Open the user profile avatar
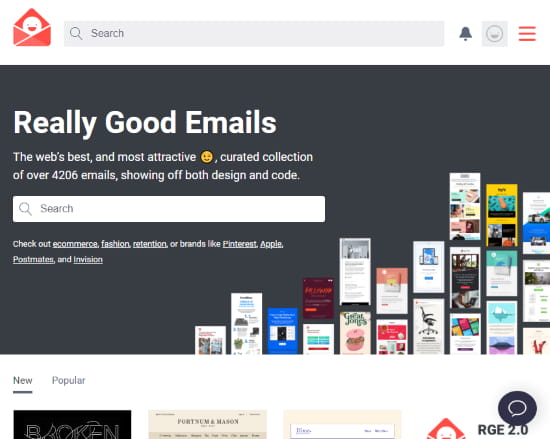Viewport: 550px width, 439px height. [x=494, y=34]
